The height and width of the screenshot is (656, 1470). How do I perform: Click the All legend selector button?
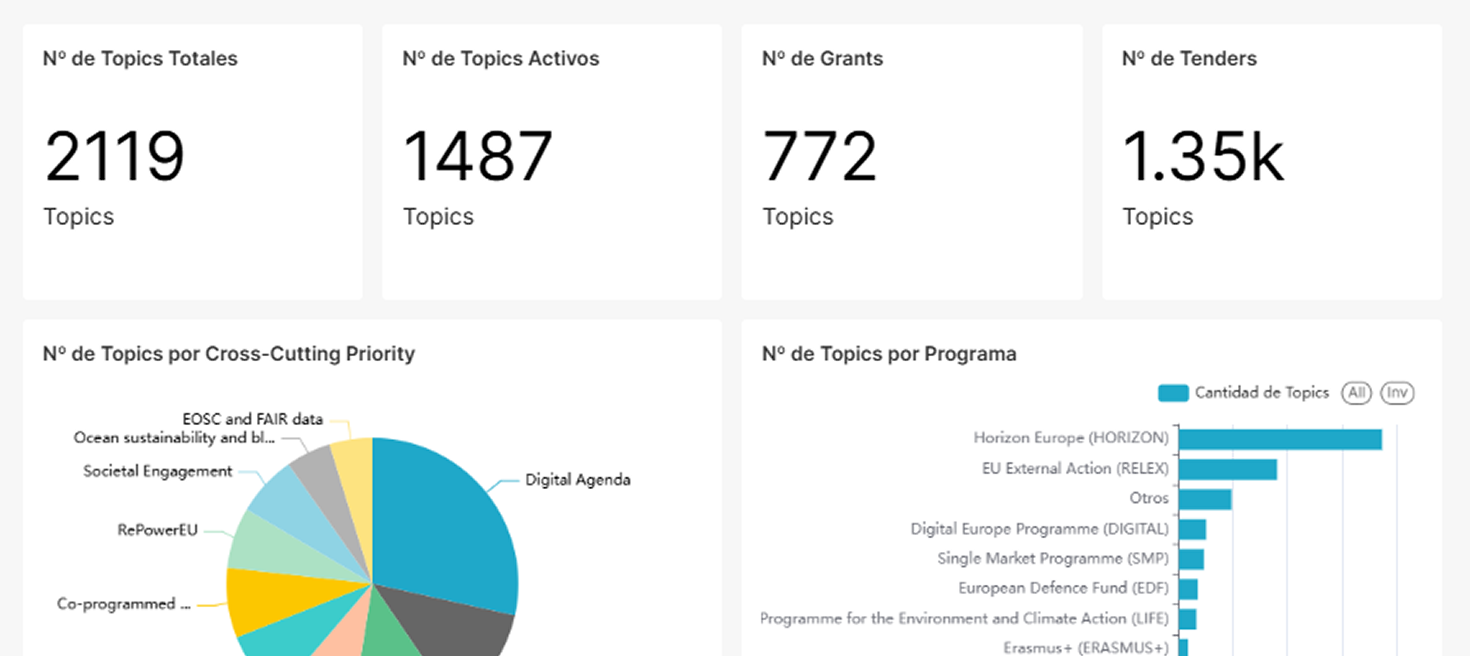coord(1356,393)
